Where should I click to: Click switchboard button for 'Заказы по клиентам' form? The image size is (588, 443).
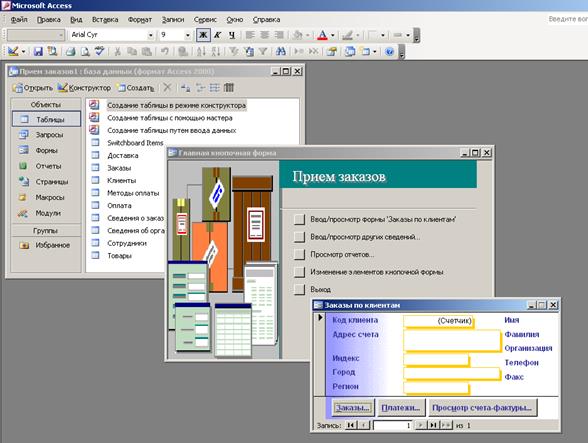coord(299,219)
